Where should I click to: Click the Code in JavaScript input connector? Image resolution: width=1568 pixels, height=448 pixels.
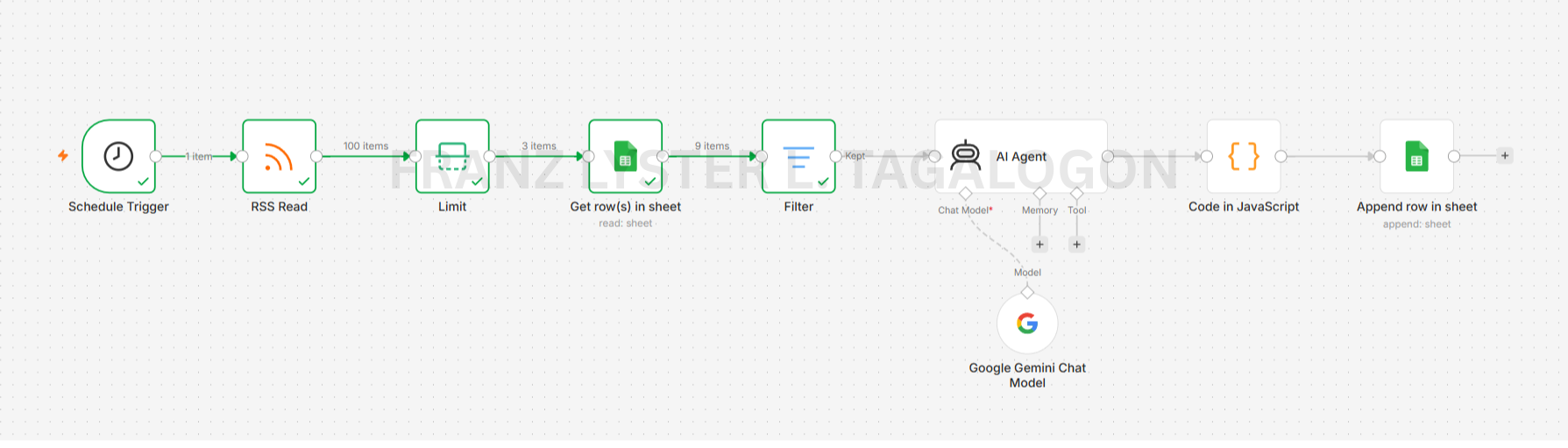pos(1207,156)
